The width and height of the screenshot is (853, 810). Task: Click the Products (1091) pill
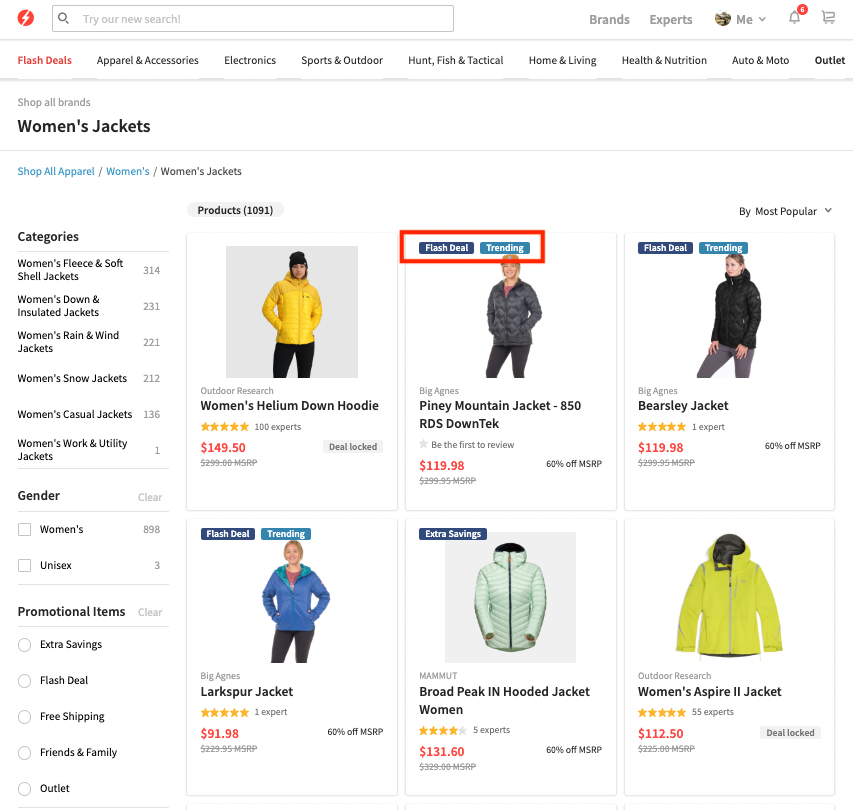(x=235, y=210)
